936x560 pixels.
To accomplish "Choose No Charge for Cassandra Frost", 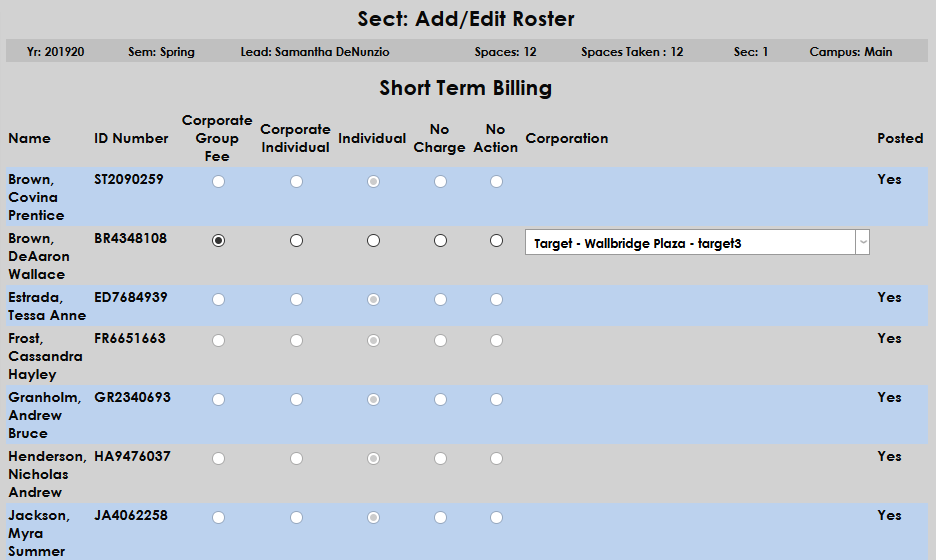I will click(x=440, y=341).
